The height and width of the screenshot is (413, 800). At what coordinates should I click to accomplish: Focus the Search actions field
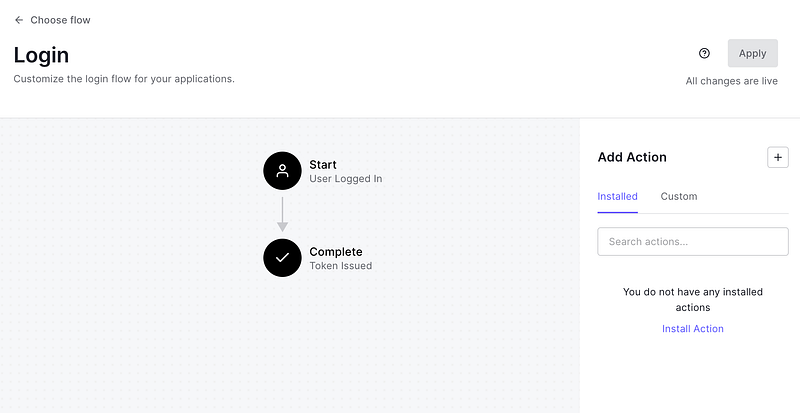click(x=692, y=241)
